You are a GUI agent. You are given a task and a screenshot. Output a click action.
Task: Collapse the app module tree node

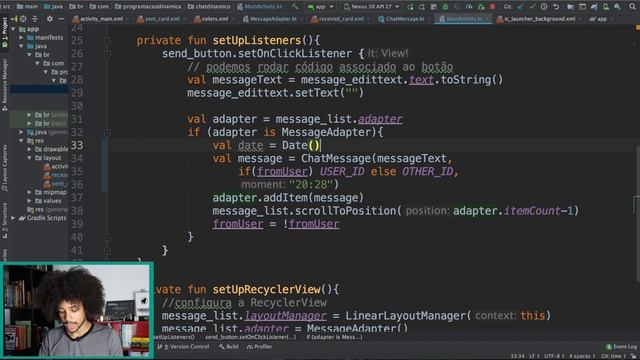(14, 29)
